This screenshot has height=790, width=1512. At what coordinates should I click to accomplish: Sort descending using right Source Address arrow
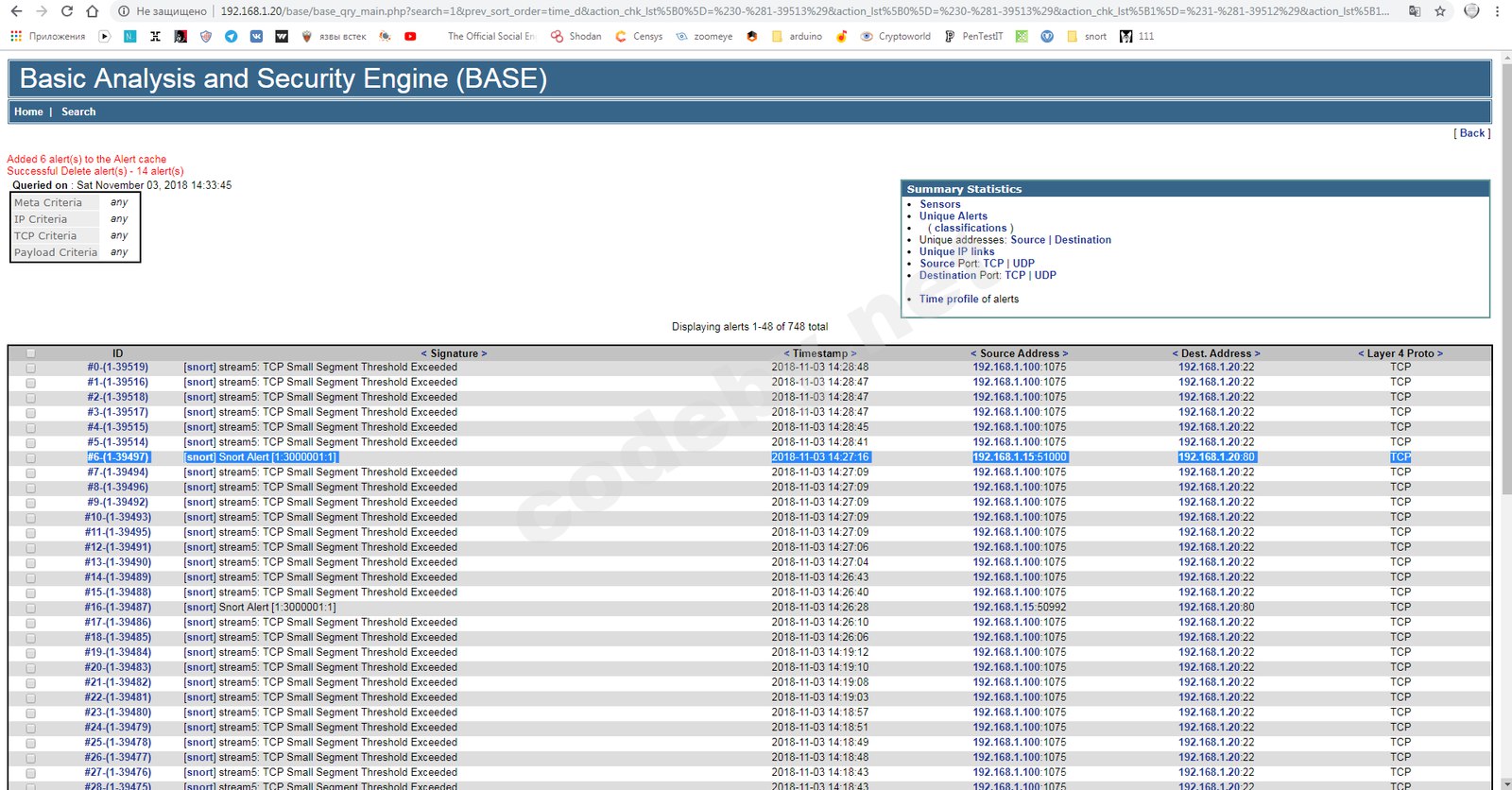1065,353
